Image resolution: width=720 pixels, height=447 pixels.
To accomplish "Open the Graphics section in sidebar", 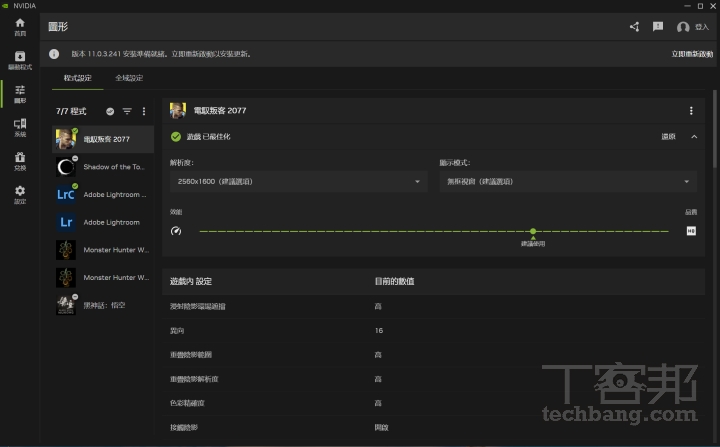I will coord(20,94).
